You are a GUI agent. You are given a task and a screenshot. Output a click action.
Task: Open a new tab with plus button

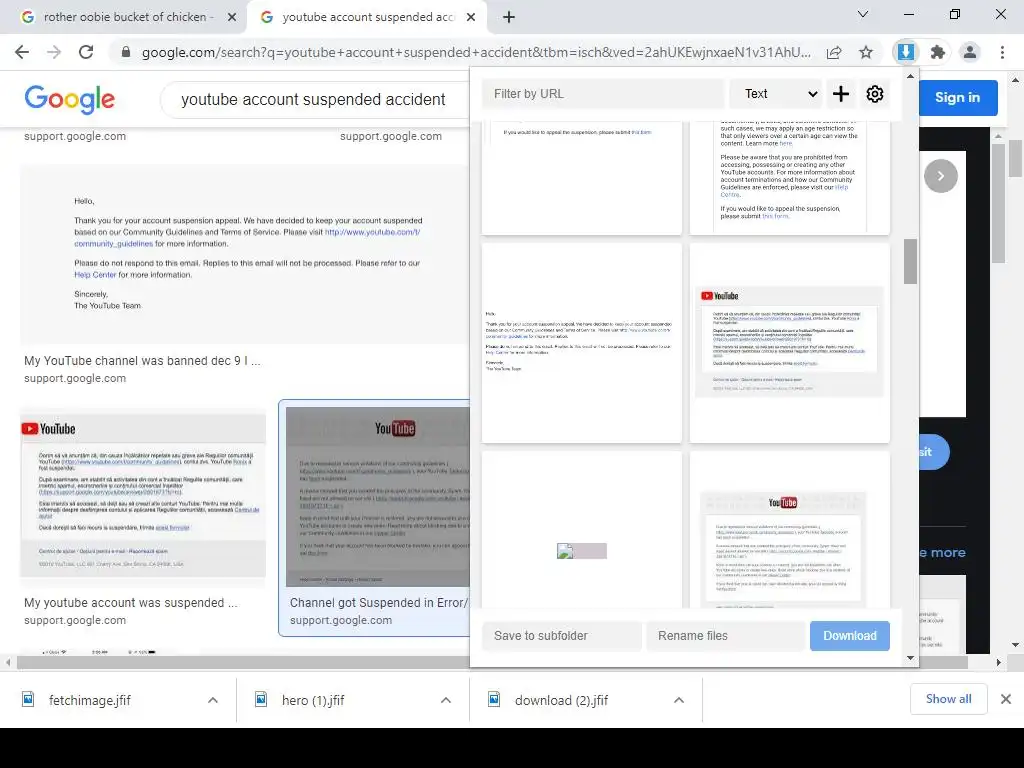(509, 17)
